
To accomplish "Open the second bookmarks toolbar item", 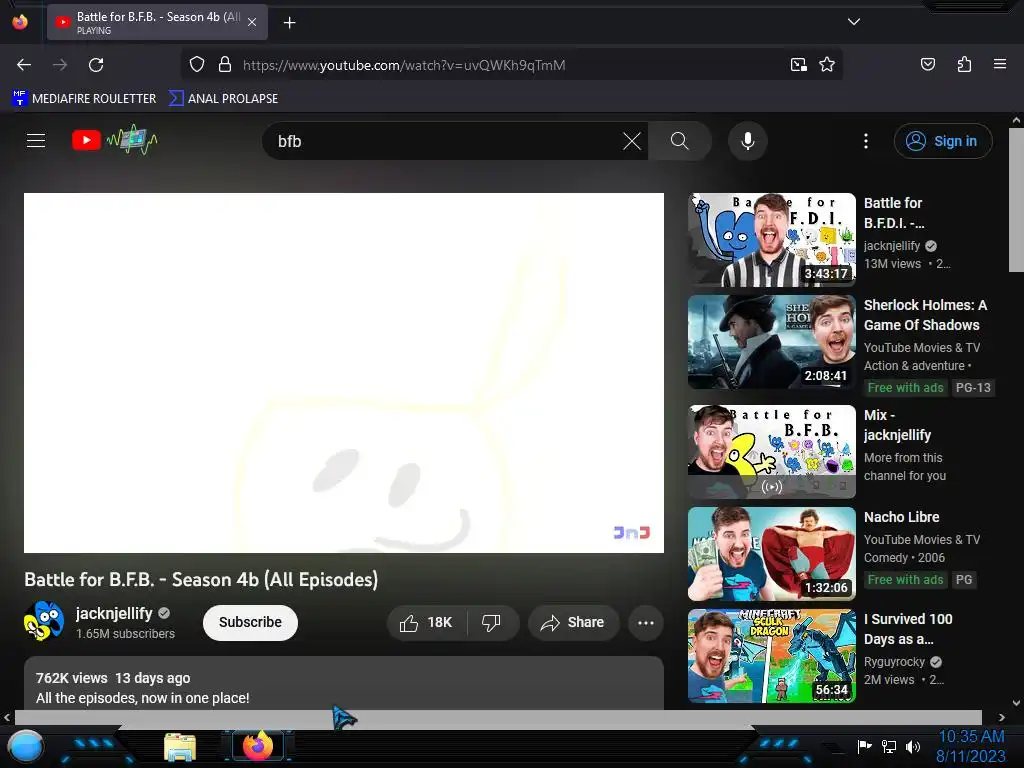I will [x=223, y=99].
